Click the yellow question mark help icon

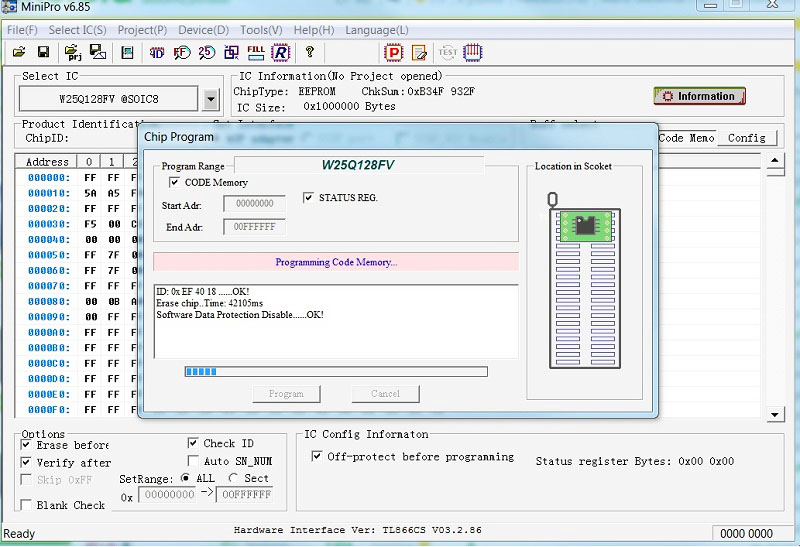309,52
